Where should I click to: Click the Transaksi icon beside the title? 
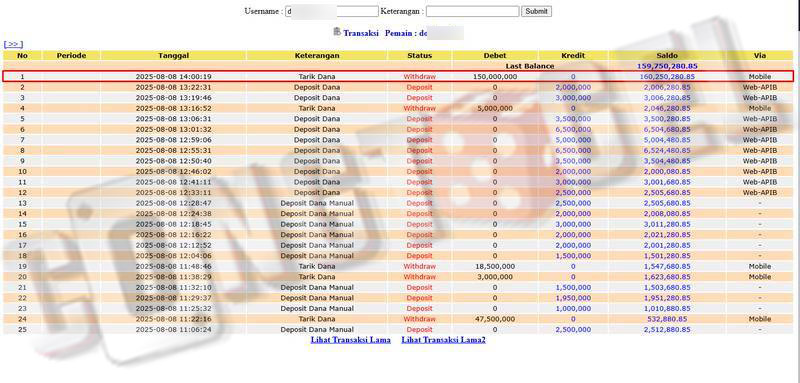point(337,32)
